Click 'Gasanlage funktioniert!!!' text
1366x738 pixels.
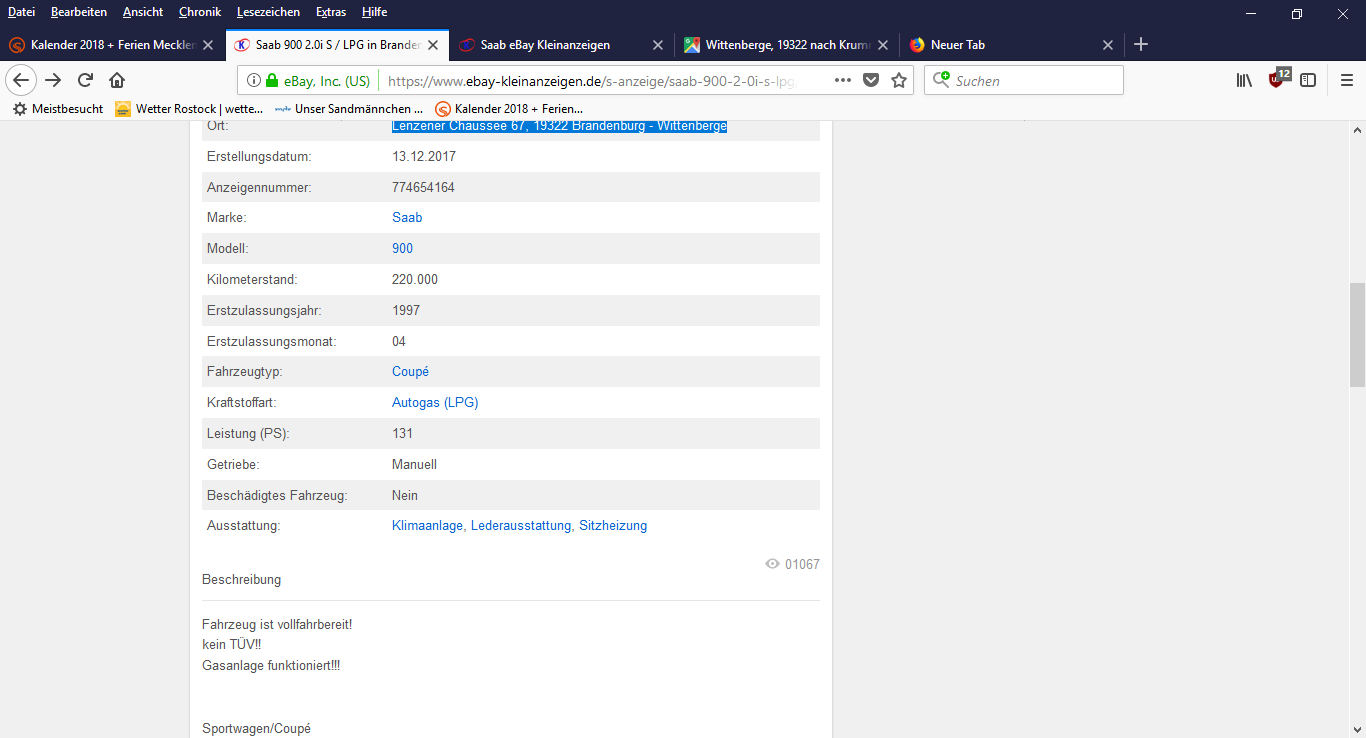tap(271, 665)
